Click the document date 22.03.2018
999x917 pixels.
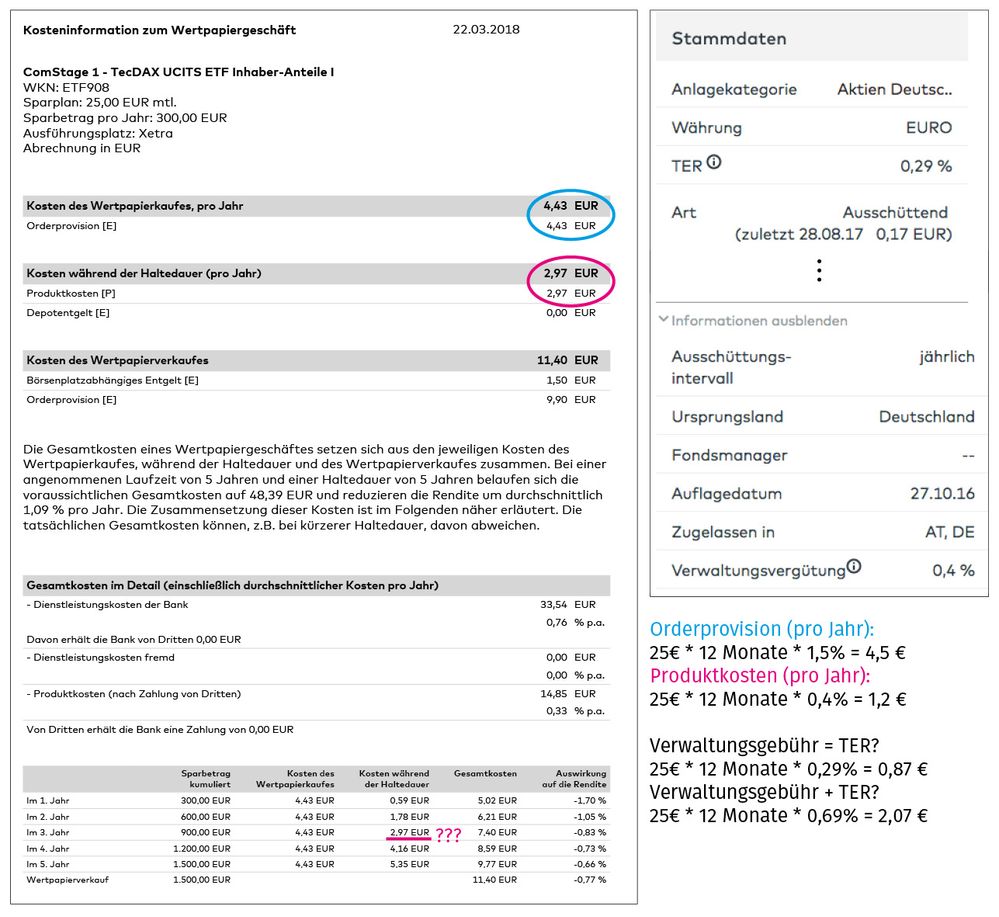[486, 30]
